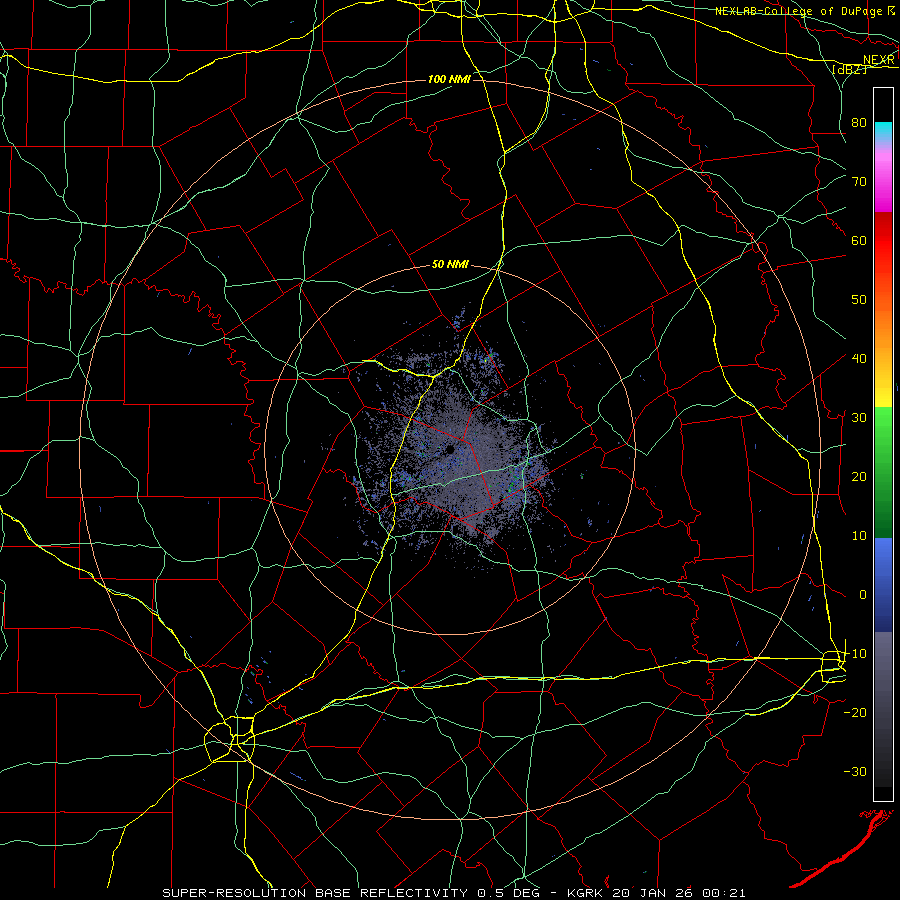Click the 10 dBZ scale value
900x900 pixels.
click(x=859, y=536)
